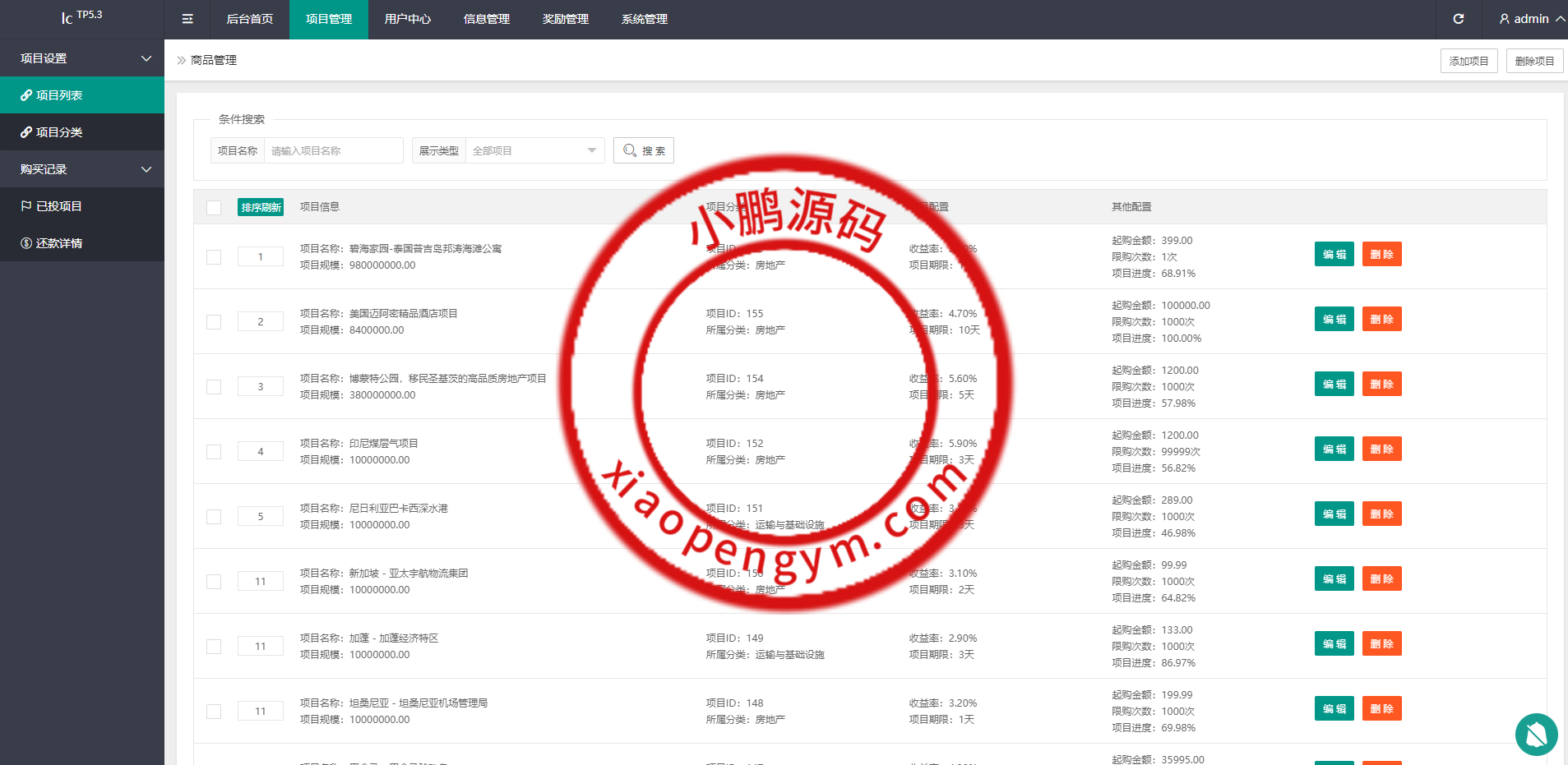Toggle the select-all checkbox in table header

pyautogui.click(x=214, y=208)
